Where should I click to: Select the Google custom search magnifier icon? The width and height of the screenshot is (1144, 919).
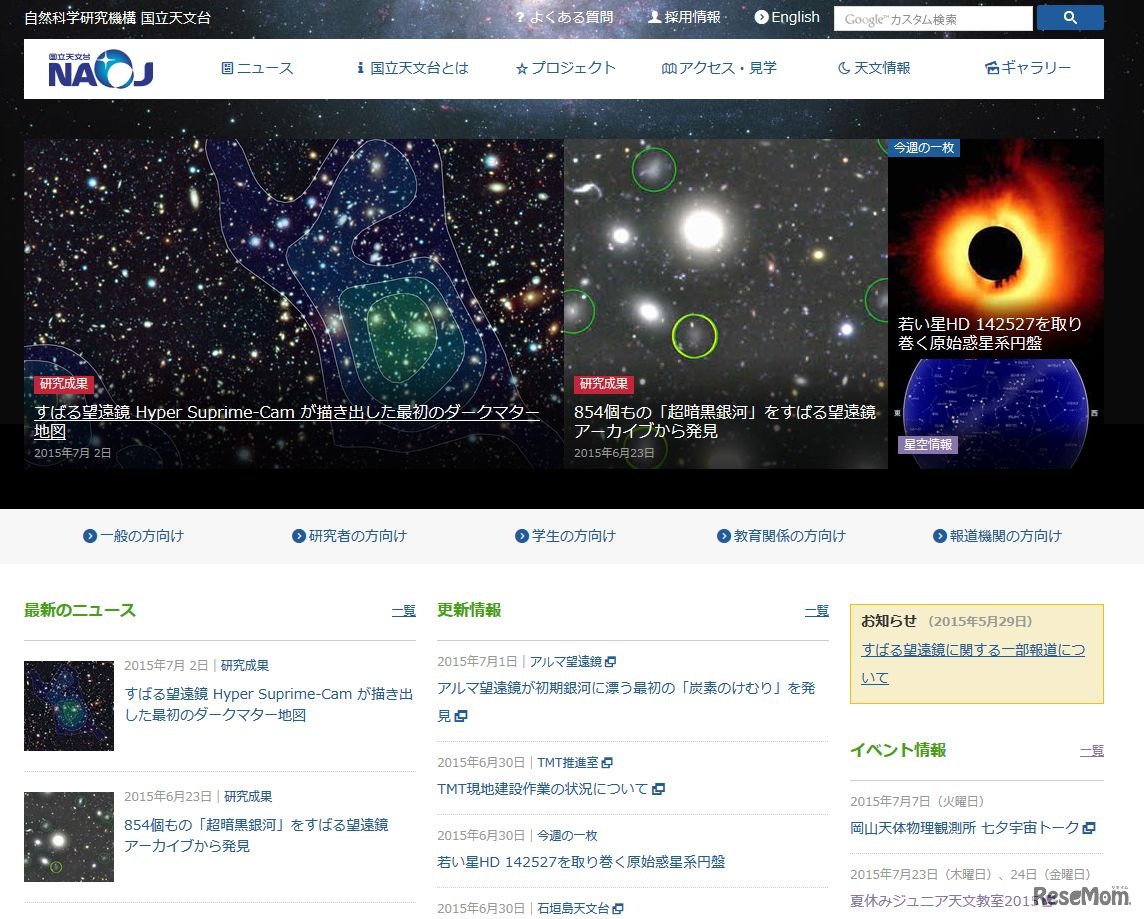[x=1069, y=17]
